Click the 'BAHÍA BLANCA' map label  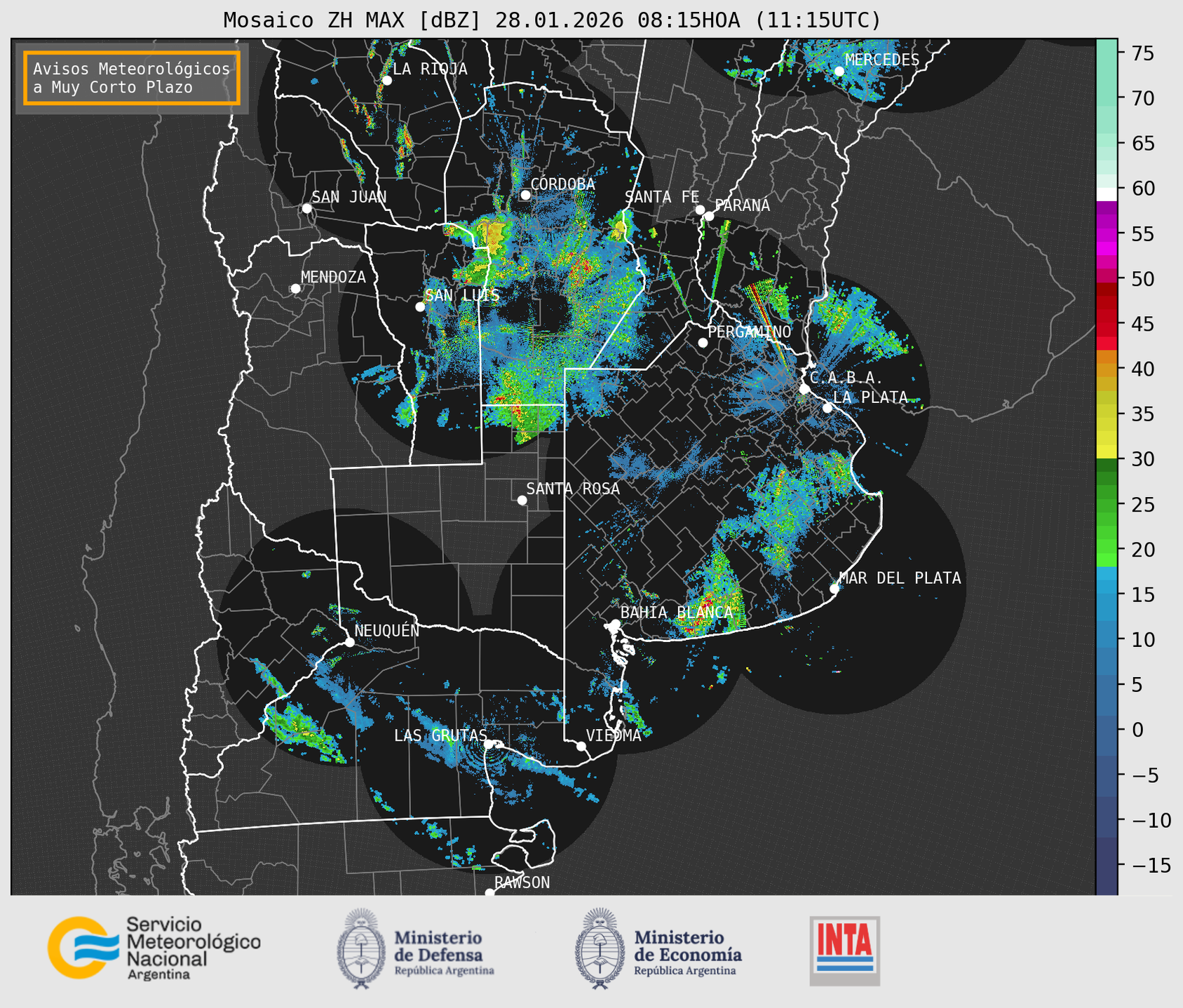[x=677, y=612]
